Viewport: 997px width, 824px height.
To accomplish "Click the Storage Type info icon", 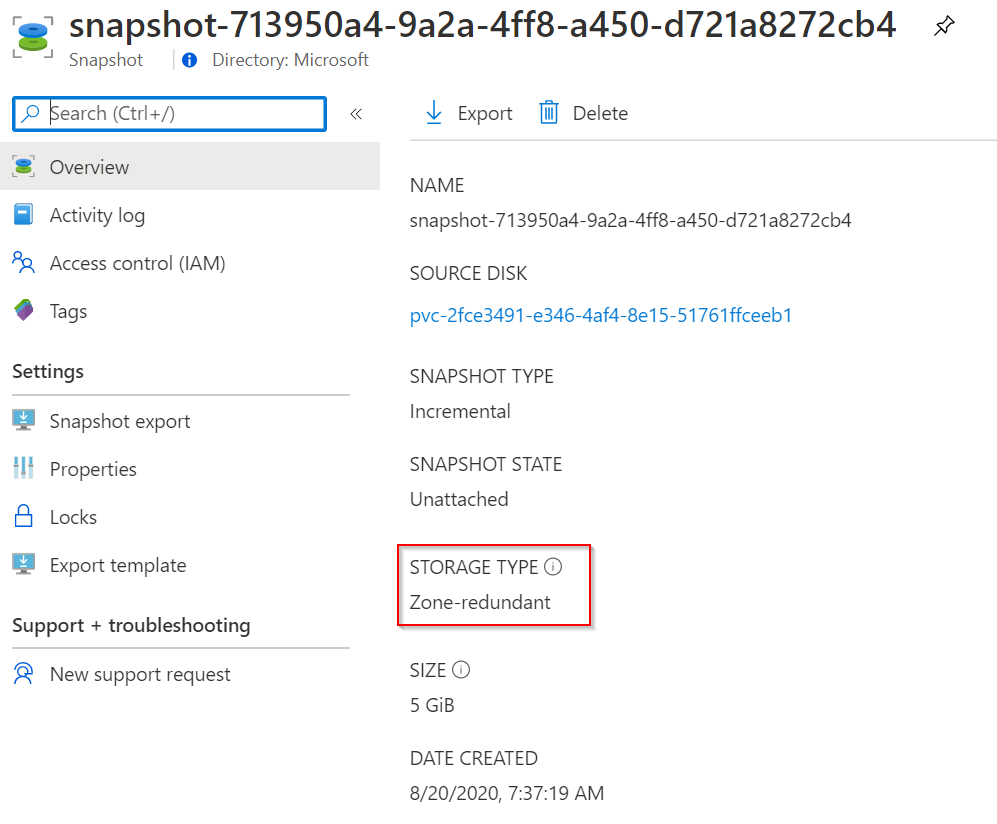I will [x=553, y=567].
